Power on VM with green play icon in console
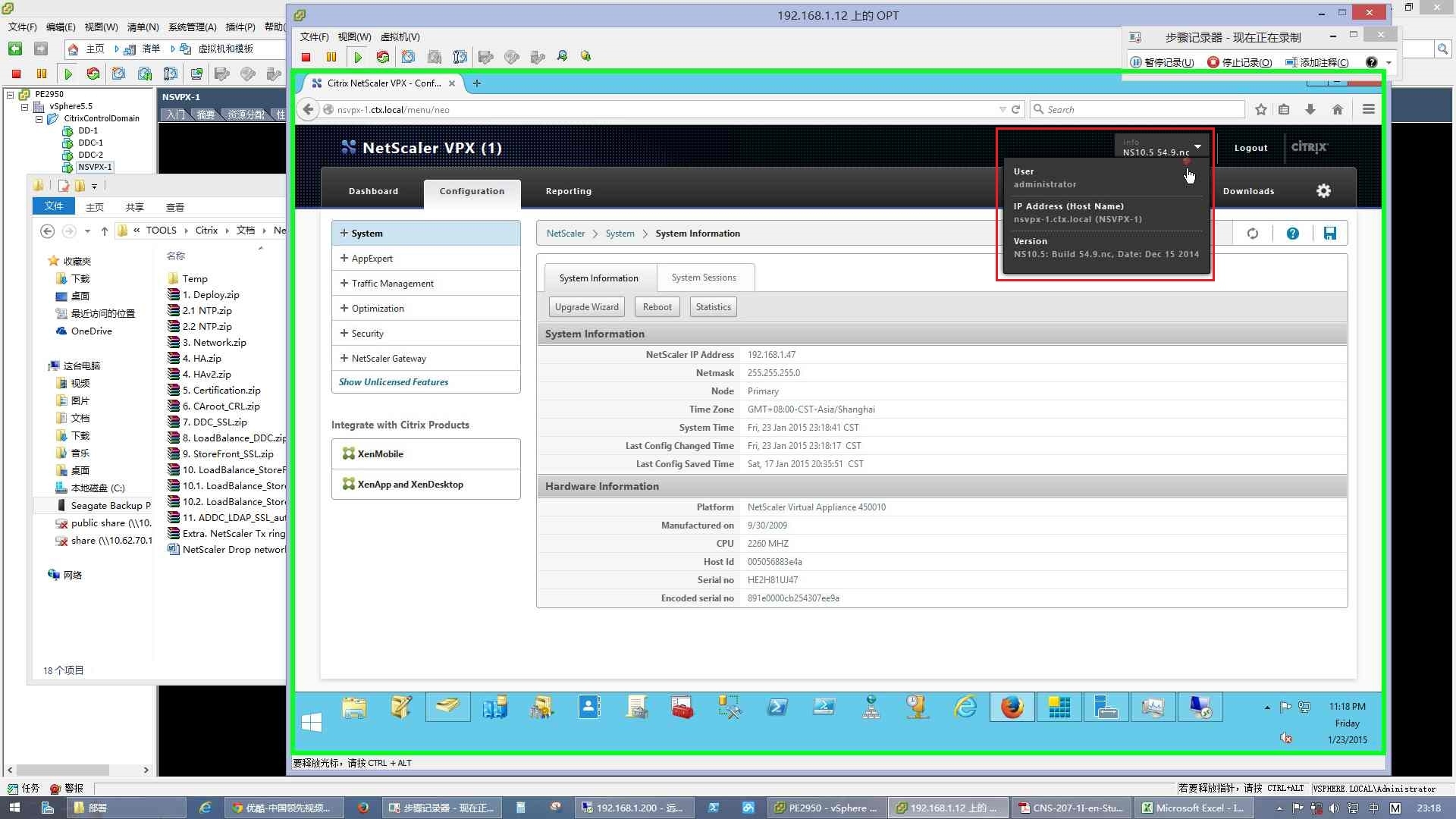 (x=358, y=57)
